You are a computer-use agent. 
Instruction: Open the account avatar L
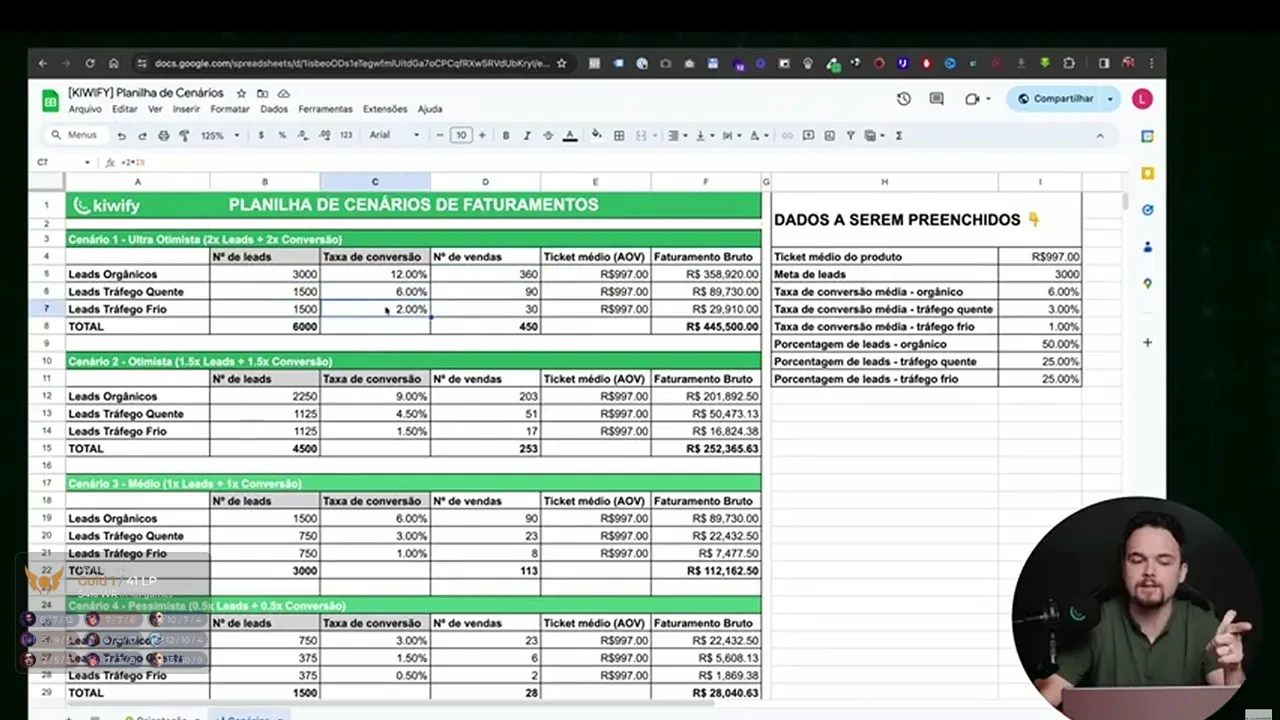click(x=1142, y=99)
